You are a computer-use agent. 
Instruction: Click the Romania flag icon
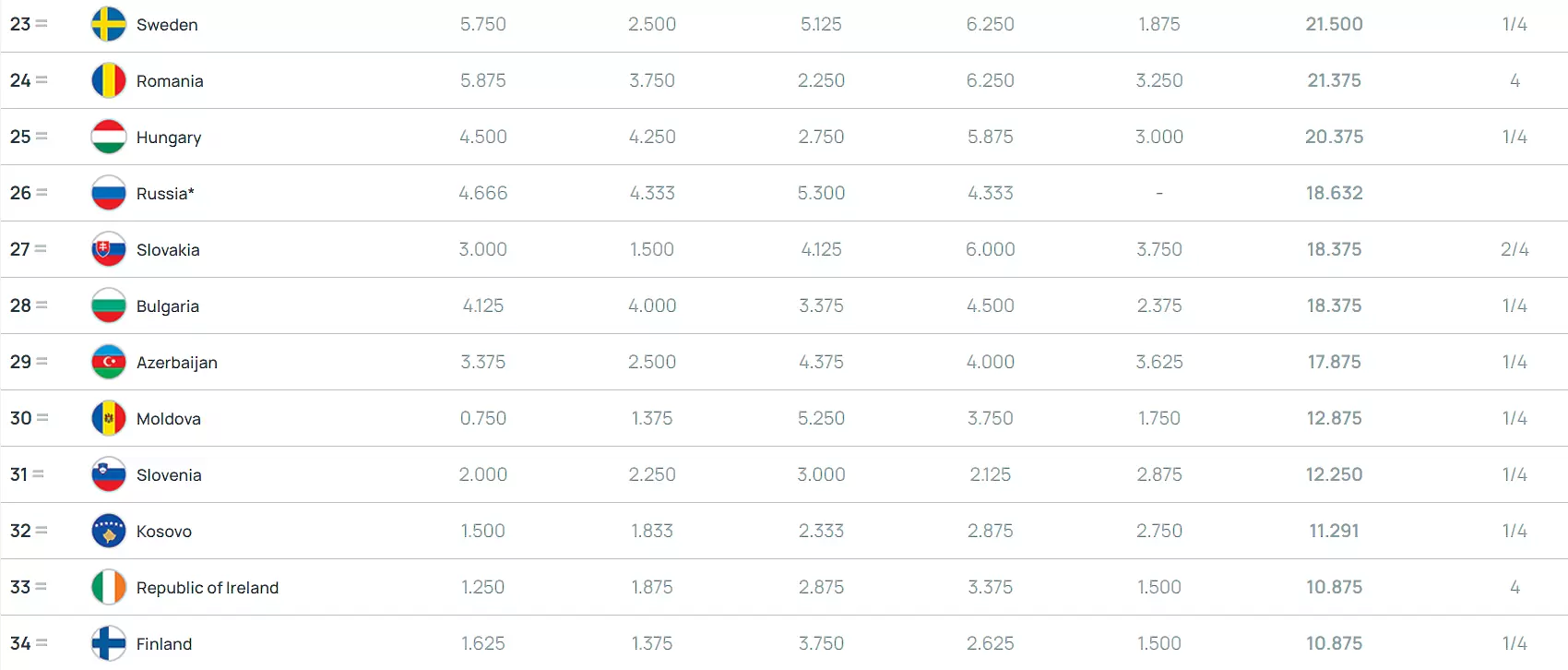[x=109, y=80]
